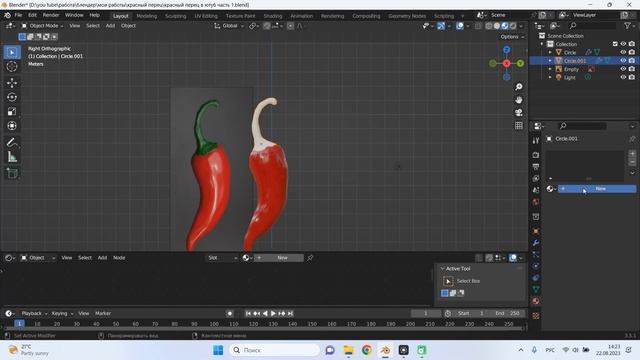Switch to the Shading workspace tab
The width and height of the screenshot is (640, 360).
273,16
